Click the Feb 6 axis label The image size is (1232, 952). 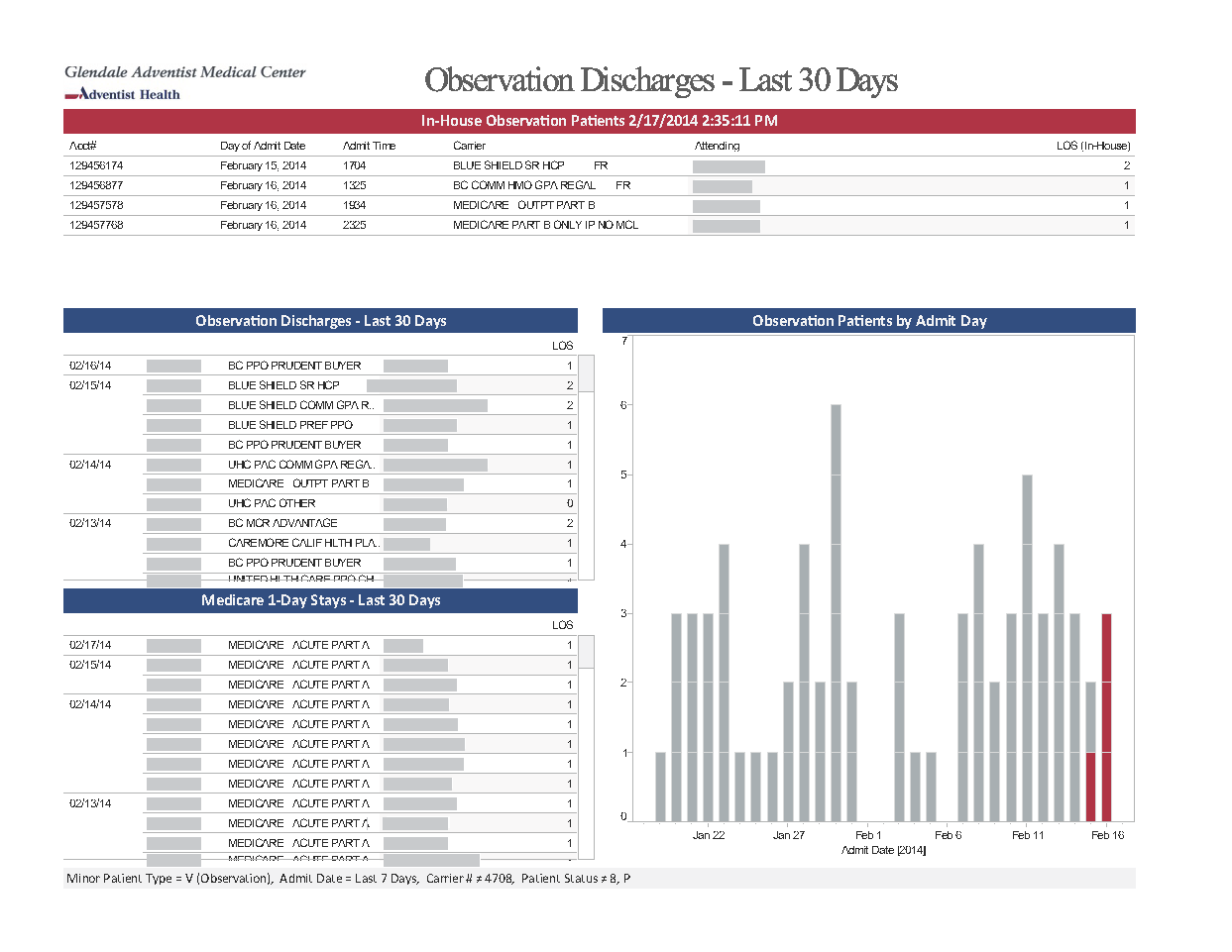click(949, 835)
